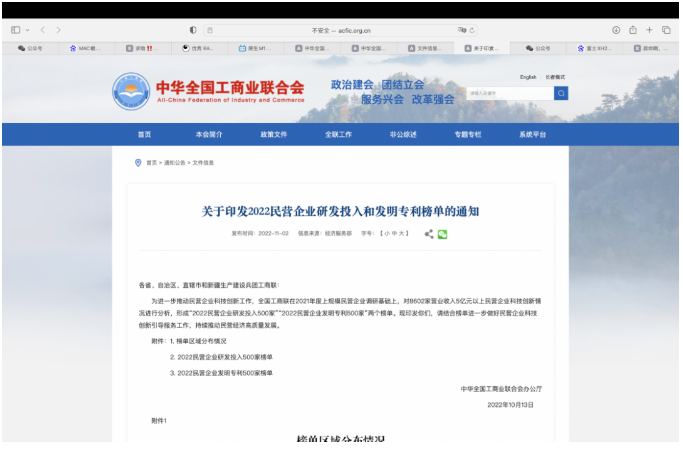Click the 附件1 label

click(159, 421)
